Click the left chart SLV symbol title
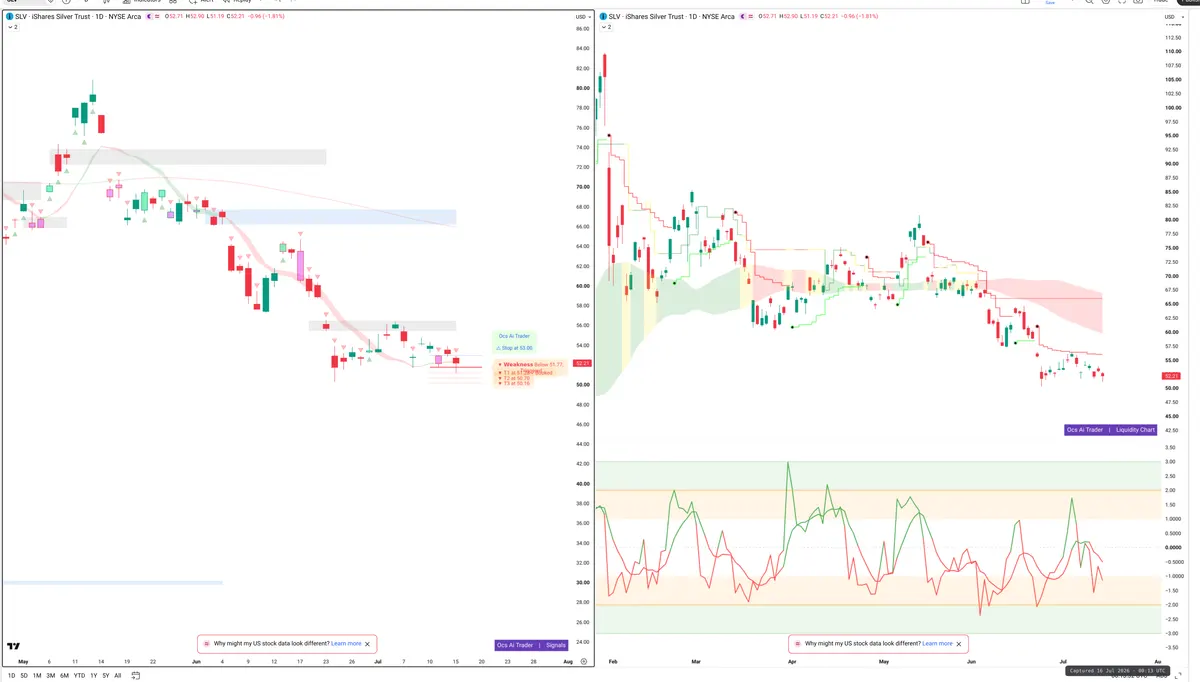 78,17
